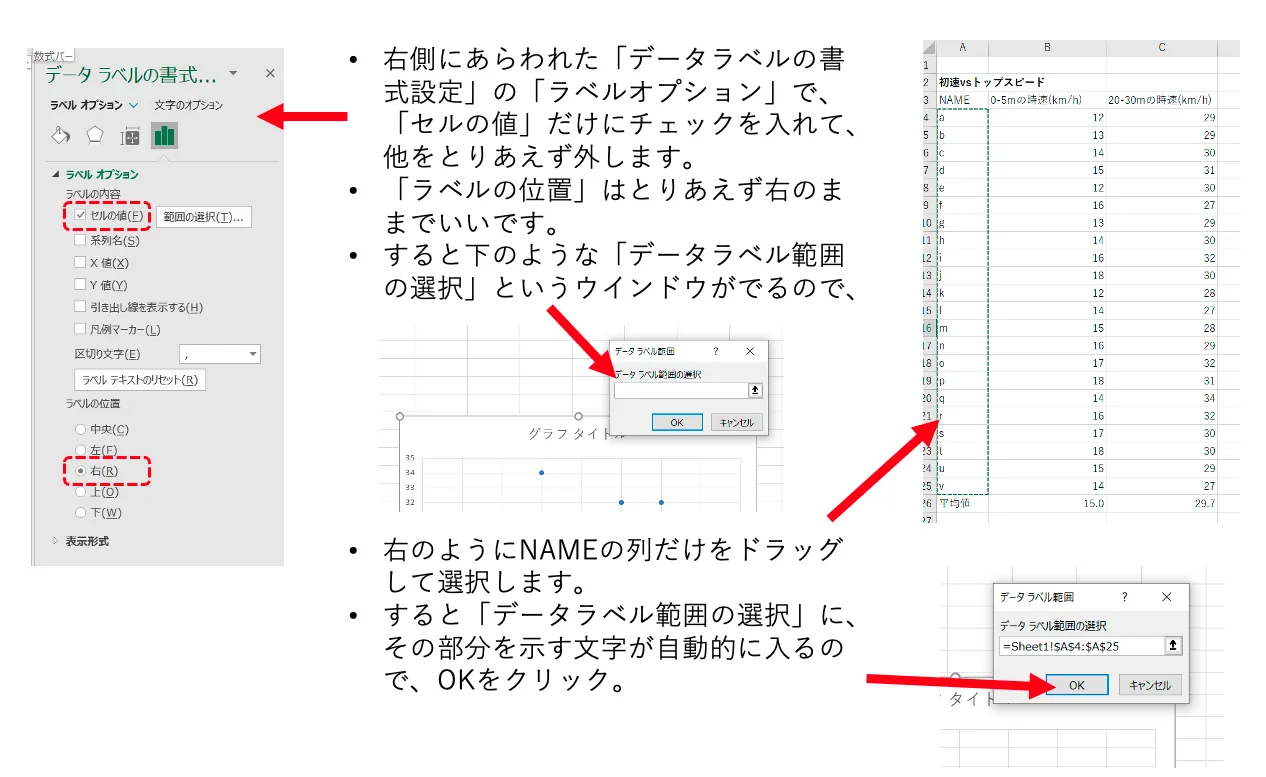Close the データ ラベルの書式設定 pane with X
Viewport: 1266px width, 777px height.
269,74
